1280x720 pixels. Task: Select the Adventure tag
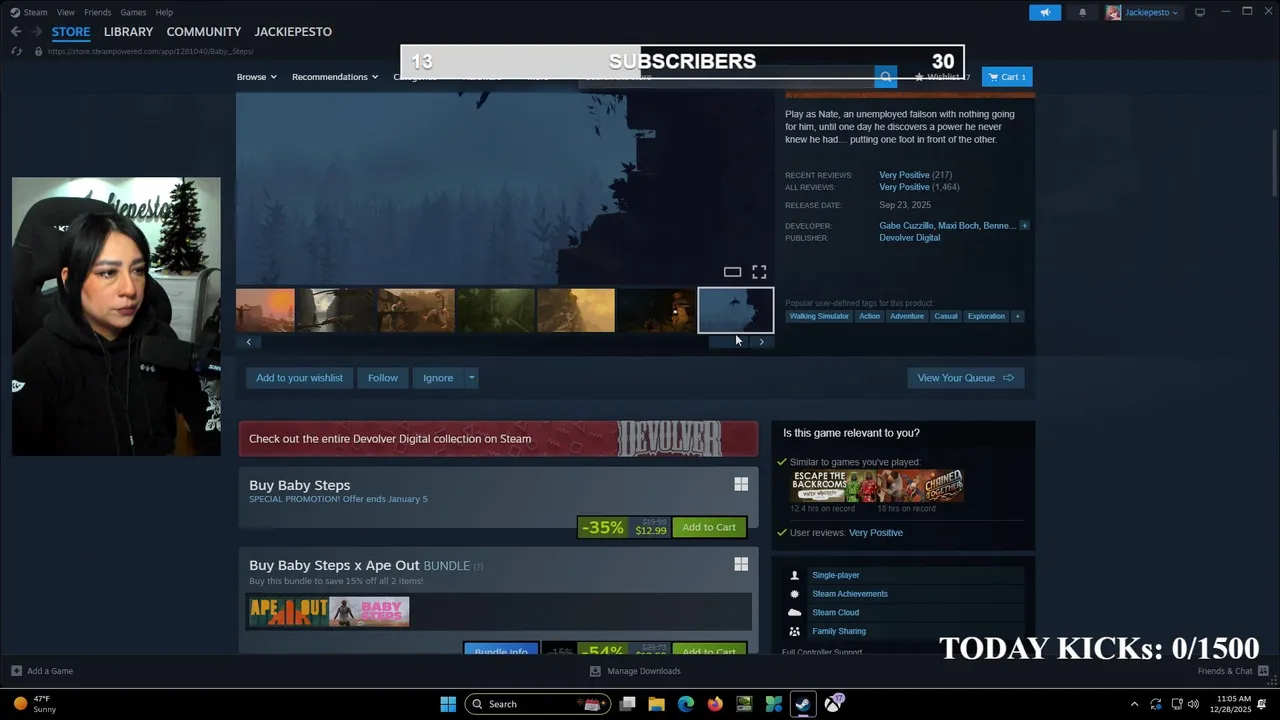coord(907,316)
